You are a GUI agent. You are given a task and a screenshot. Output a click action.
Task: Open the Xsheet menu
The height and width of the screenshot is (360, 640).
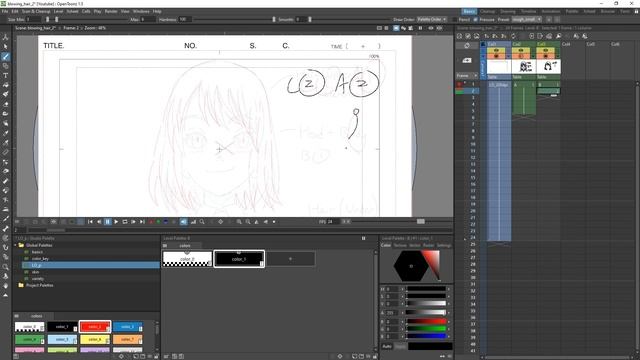[x=72, y=11]
